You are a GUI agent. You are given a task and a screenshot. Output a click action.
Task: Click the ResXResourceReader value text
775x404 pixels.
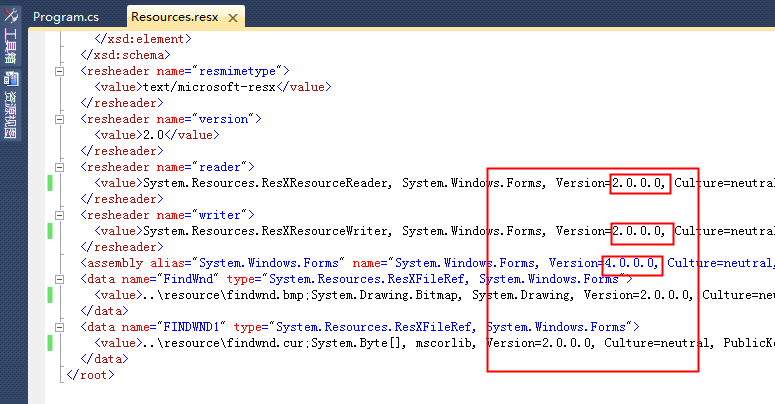(x=267, y=183)
